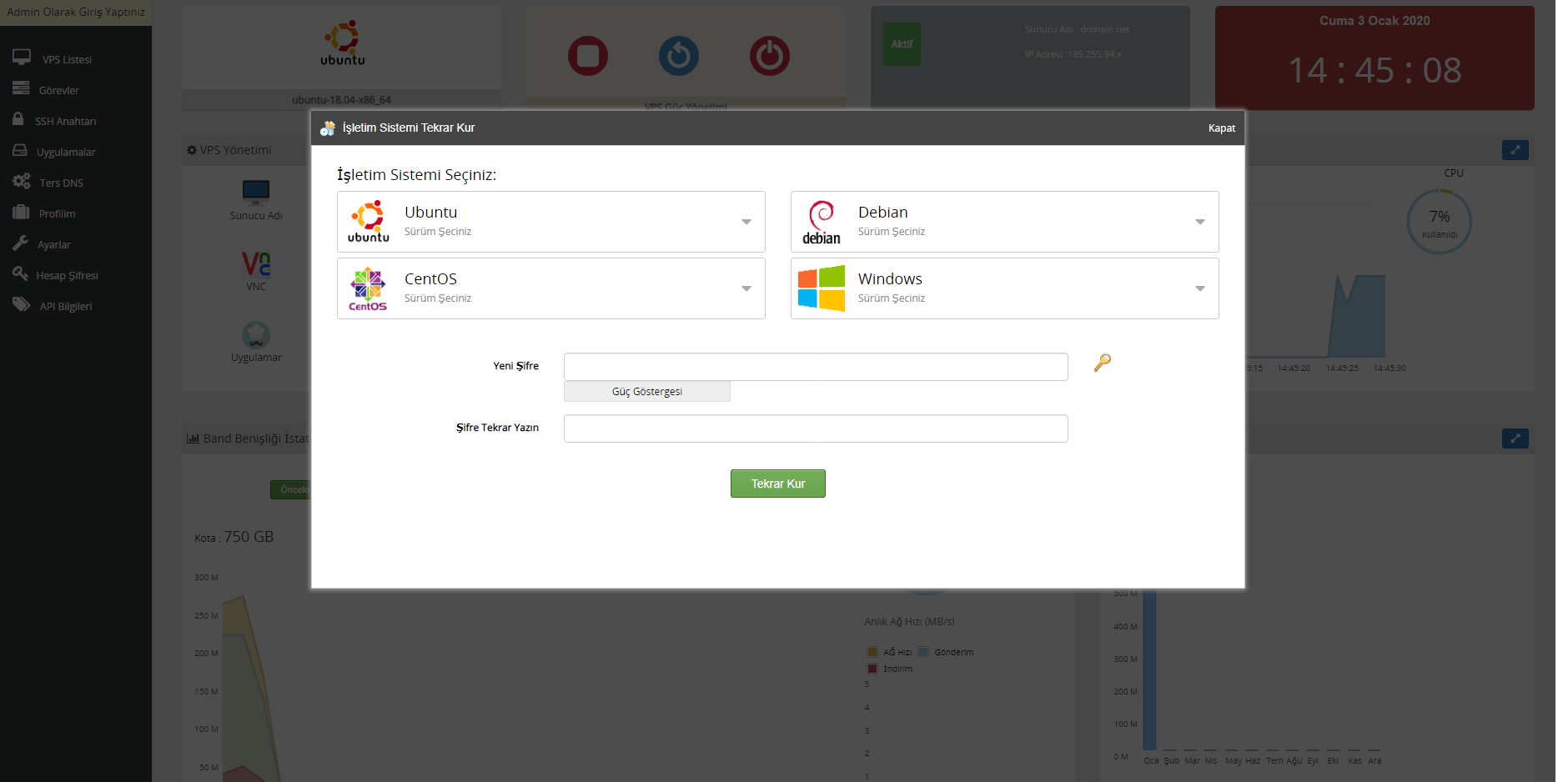Open the Uygulamar applications icon
This screenshot has height=782, width=1568.
(256, 335)
